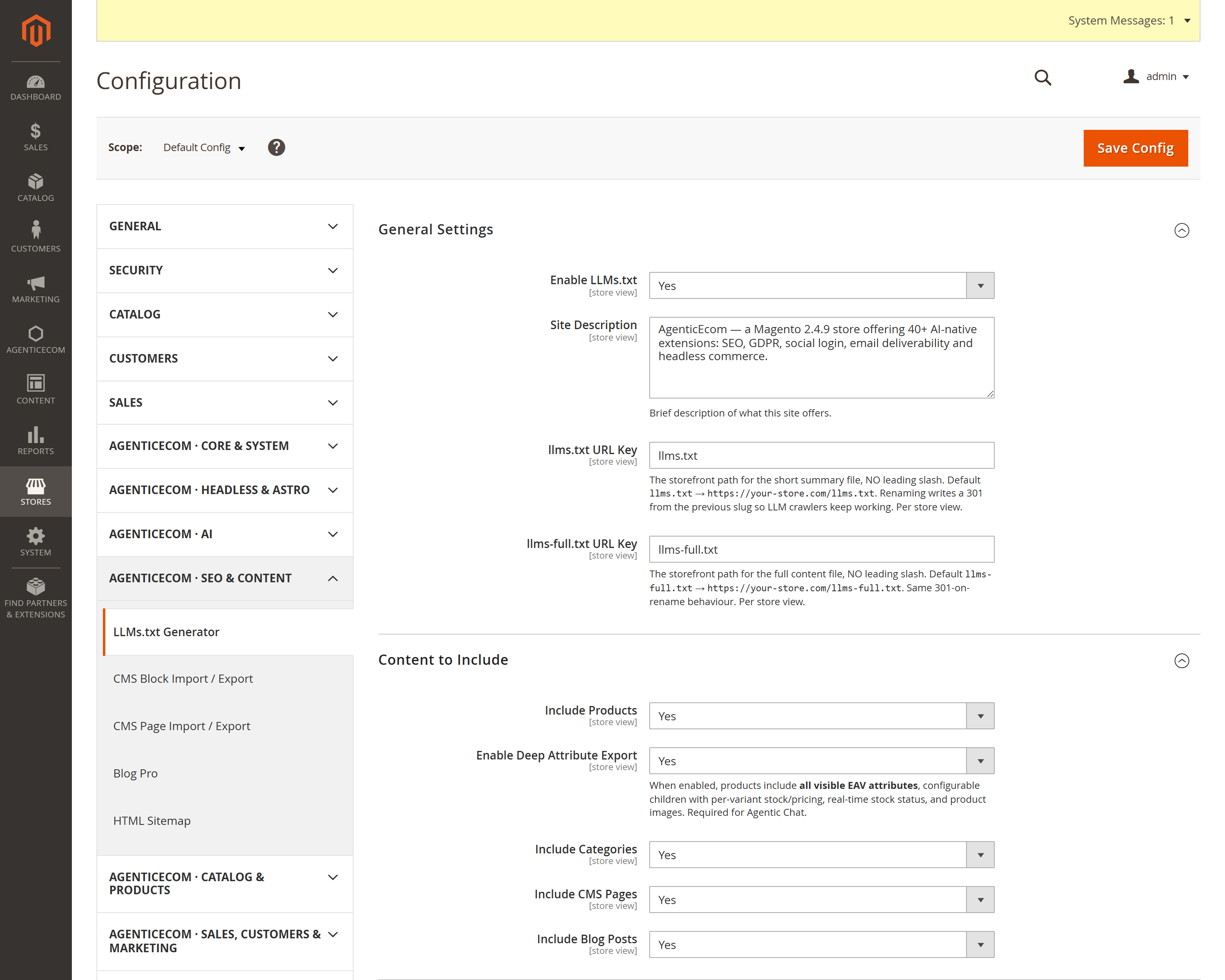Expand the SECURITY config tab
This screenshot has height=980, width=1225.
225,270
